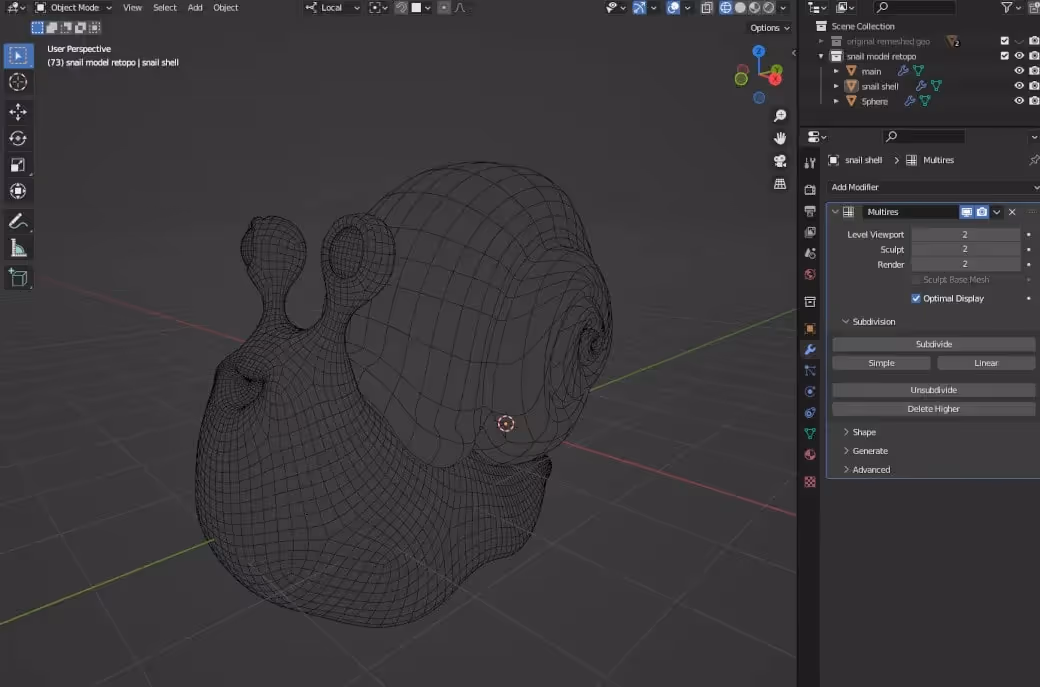This screenshot has width=1040, height=687.
Task: Open the Texture properties checker tab
Action: pyautogui.click(x=810, y=482)
